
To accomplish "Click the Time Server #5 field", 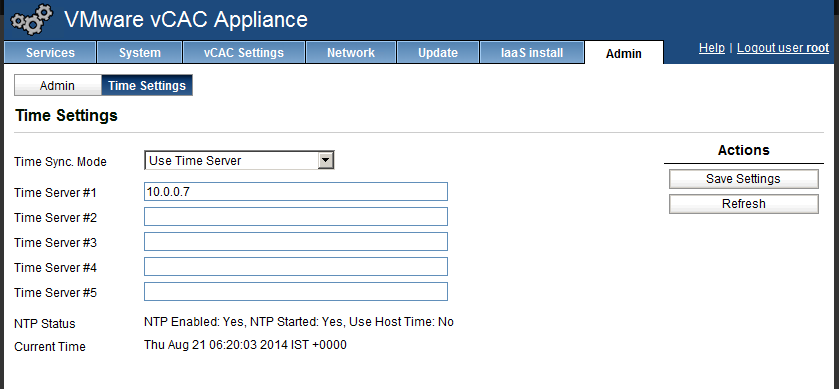I will (296, 292).
